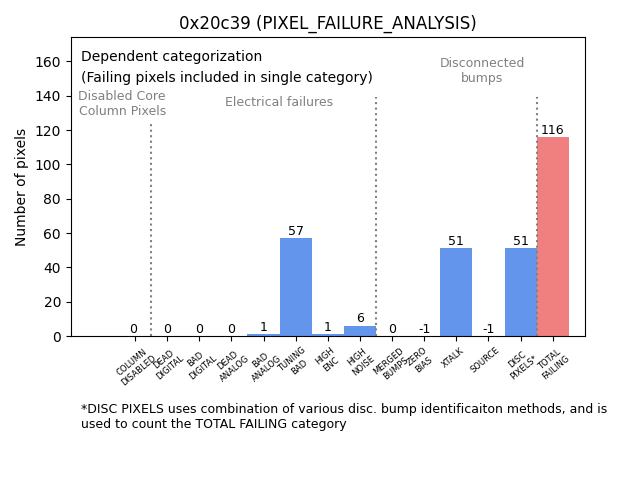Screen dimensions: 640x480
Task: Click the "Disconnected bumps" annotation
Action: 482,70
